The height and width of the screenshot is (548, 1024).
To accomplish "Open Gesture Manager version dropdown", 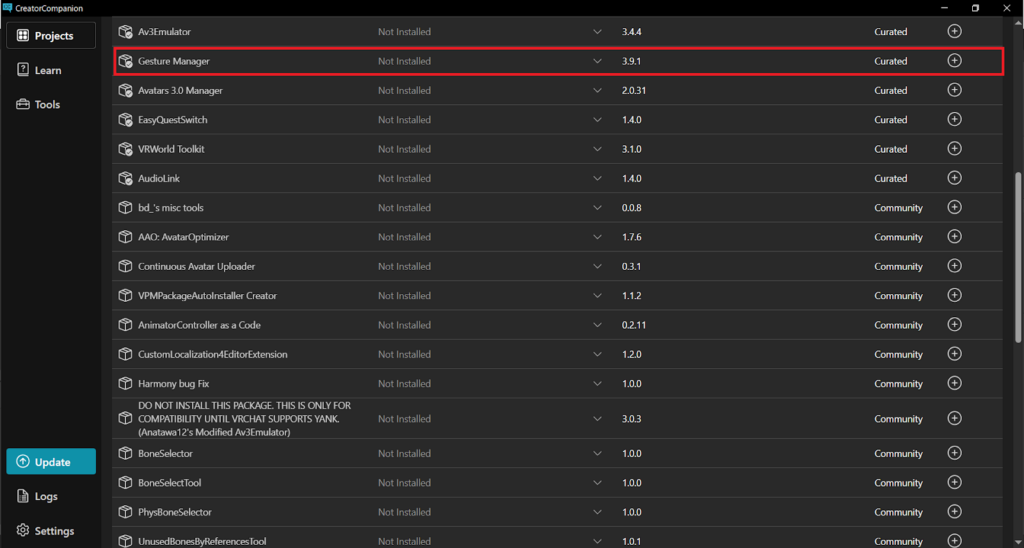I will [597, 61].
